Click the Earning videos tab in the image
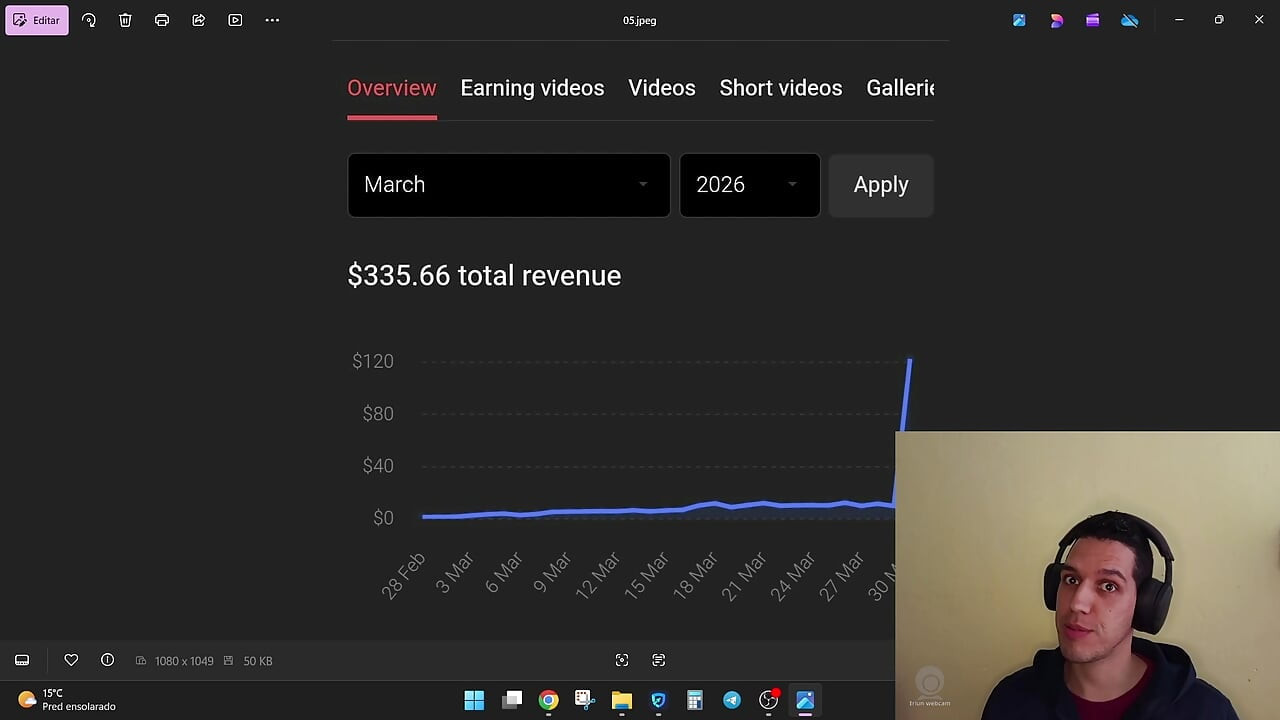Screen dimensions: 1280x720 [x=532, y=88]
